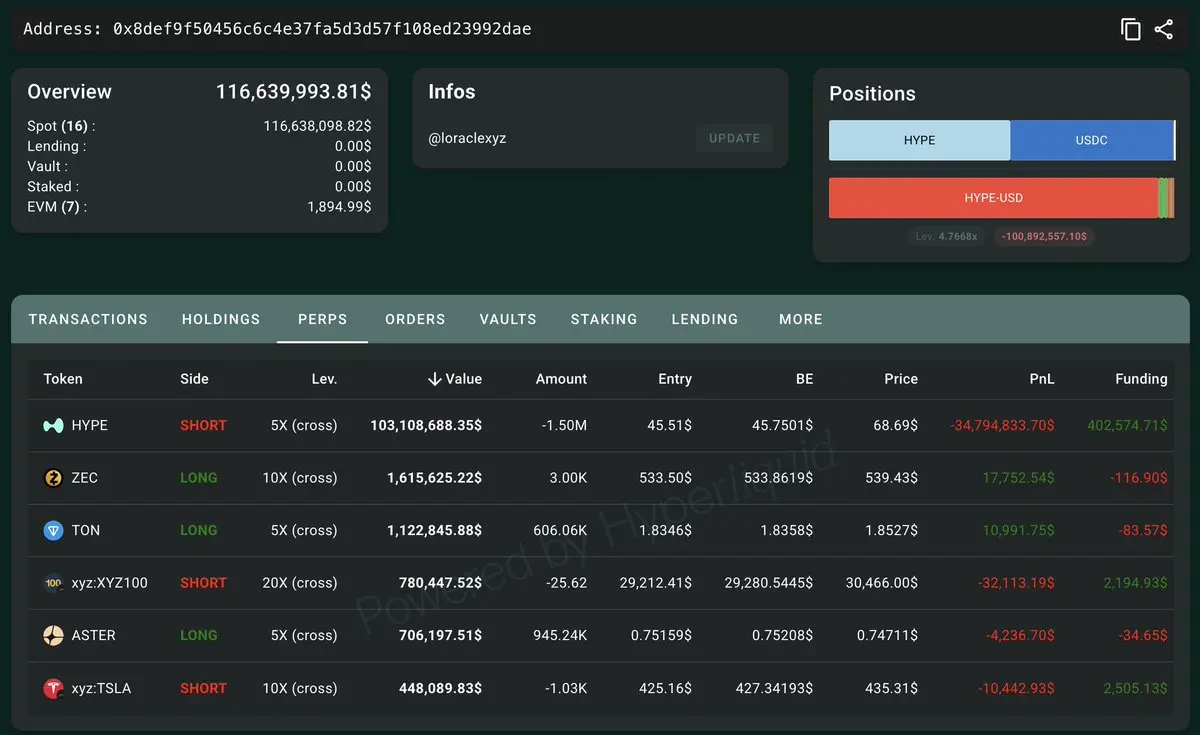Sort by Value using the down arrow
The width and height of the screenshot is (1200, 735).
click(434, 379)
